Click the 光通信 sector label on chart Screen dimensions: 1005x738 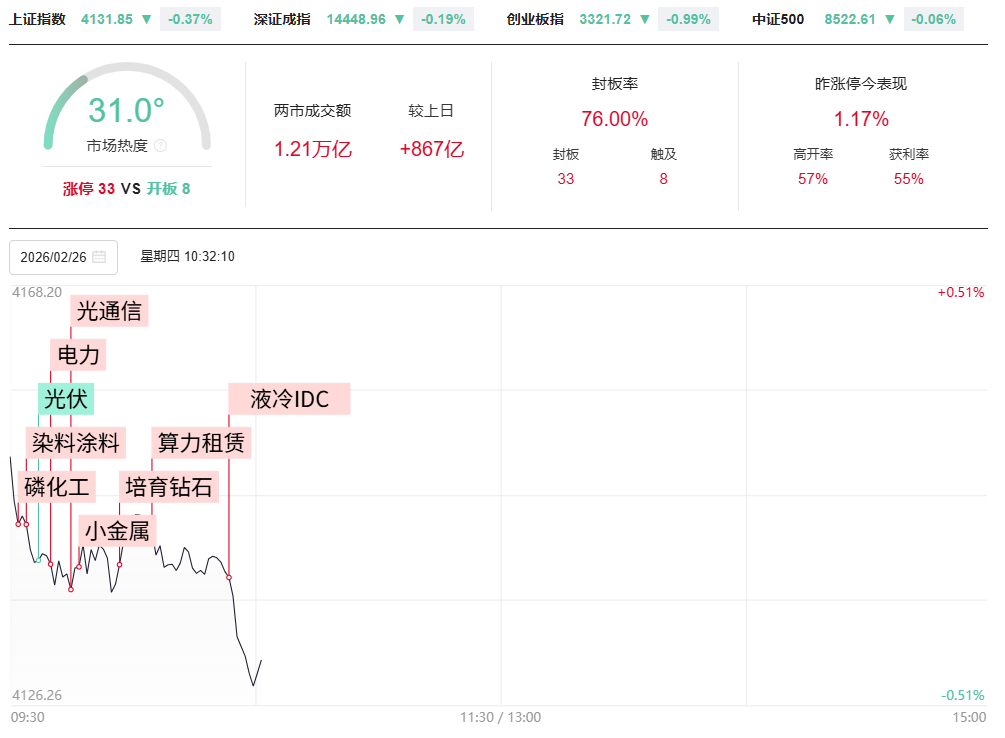pos(109,311)
